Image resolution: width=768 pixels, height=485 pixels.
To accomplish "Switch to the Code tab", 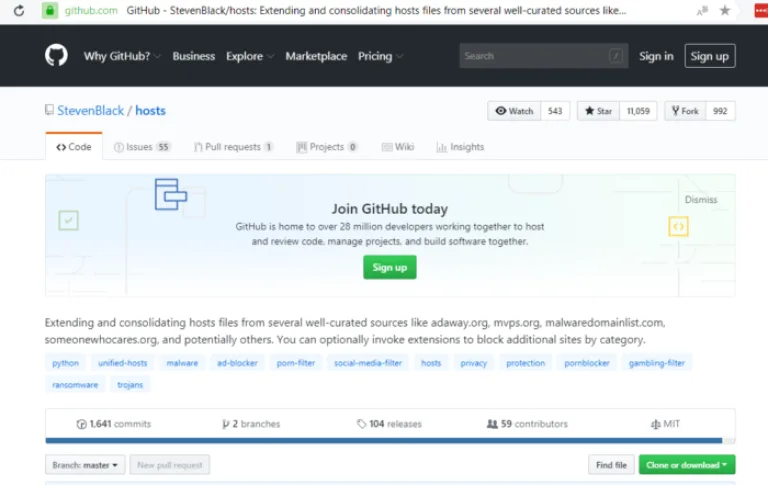I will pos(74,146).
